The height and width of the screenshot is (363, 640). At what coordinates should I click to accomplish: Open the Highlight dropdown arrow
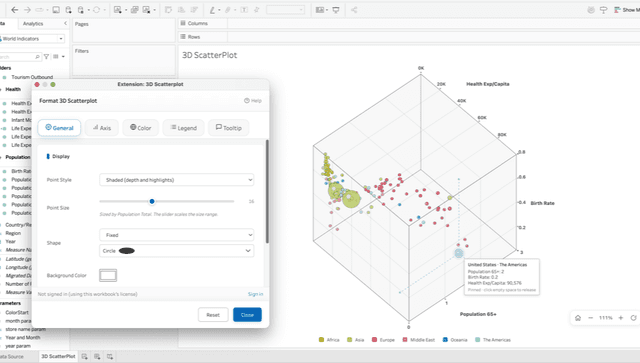click(219, 10)
